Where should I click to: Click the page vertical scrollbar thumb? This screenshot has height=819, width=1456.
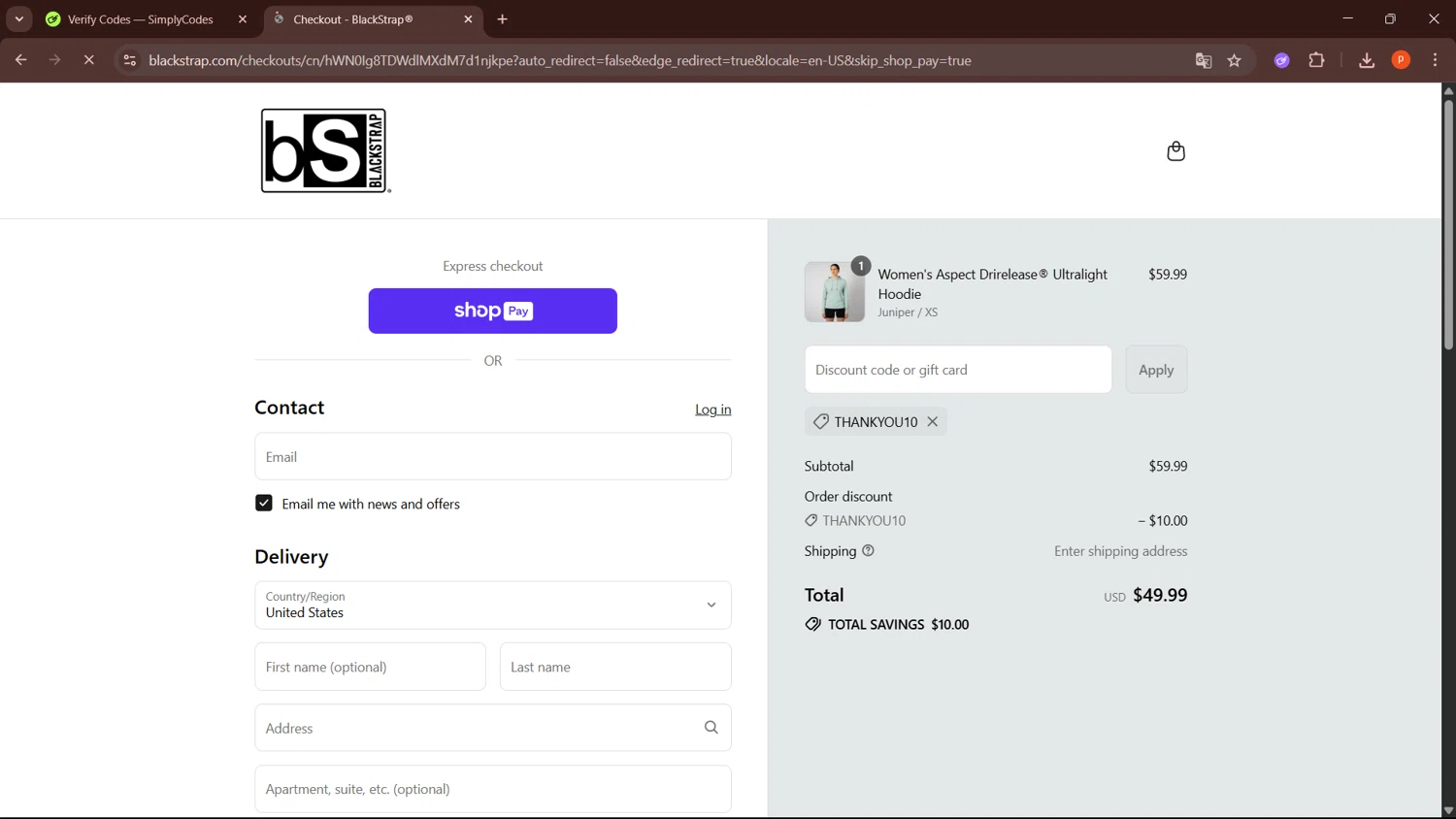(x=1448, y=223)
